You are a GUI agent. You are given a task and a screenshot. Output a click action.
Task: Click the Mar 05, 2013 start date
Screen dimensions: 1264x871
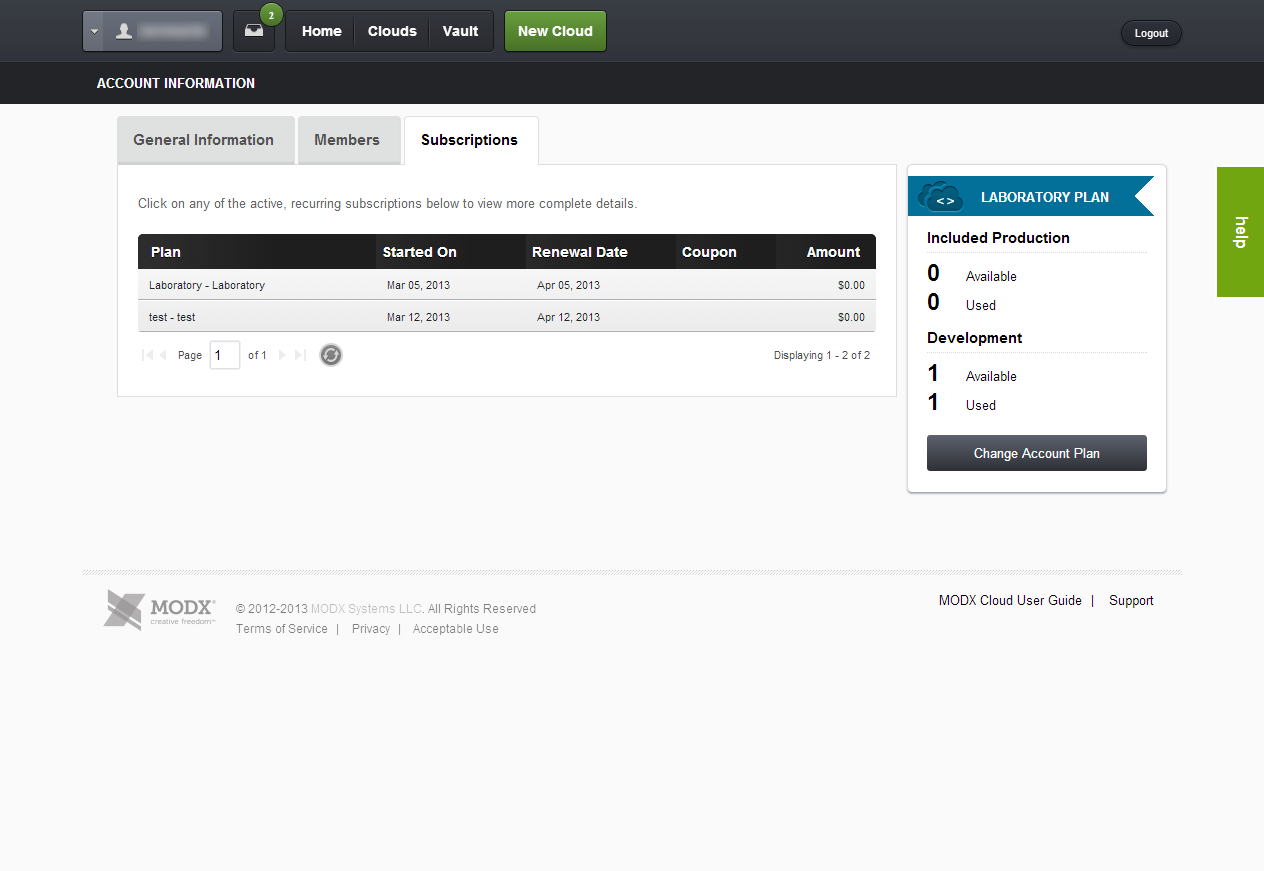click(418, 285)
